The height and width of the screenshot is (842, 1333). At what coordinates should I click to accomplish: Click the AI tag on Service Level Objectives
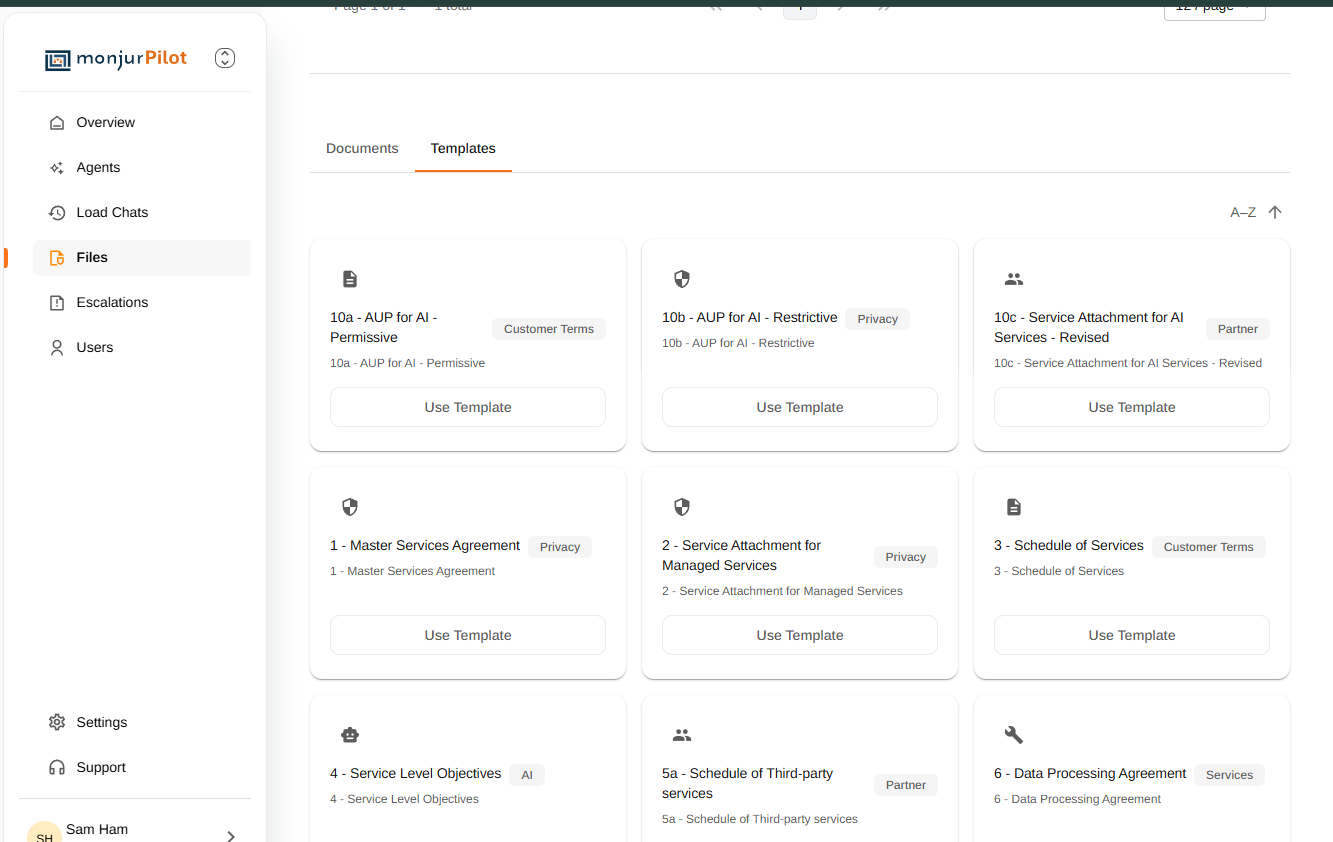[527, 775]
